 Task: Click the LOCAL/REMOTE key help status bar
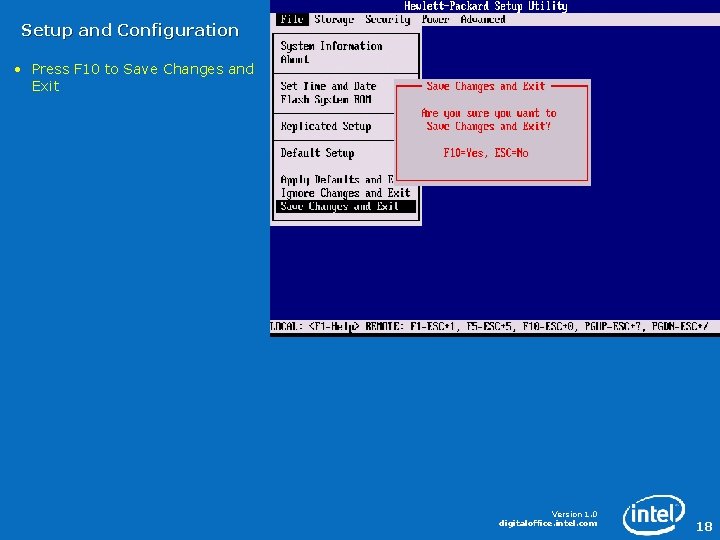tap(495, 326)
